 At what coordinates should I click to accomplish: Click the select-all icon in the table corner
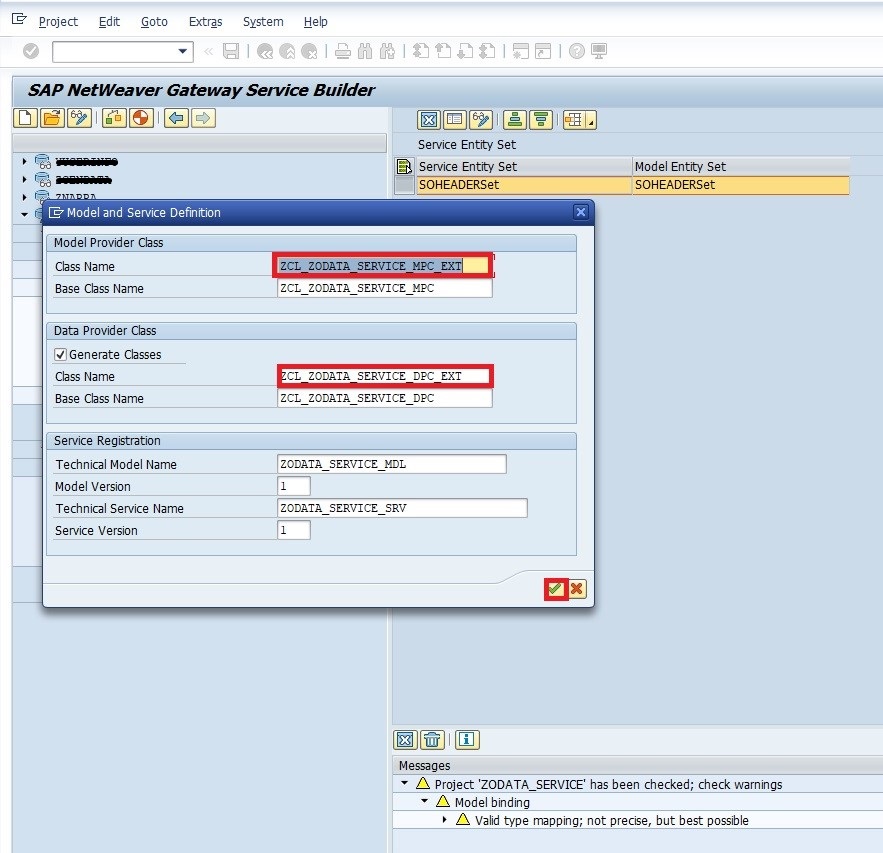click(x=404, y=167)
